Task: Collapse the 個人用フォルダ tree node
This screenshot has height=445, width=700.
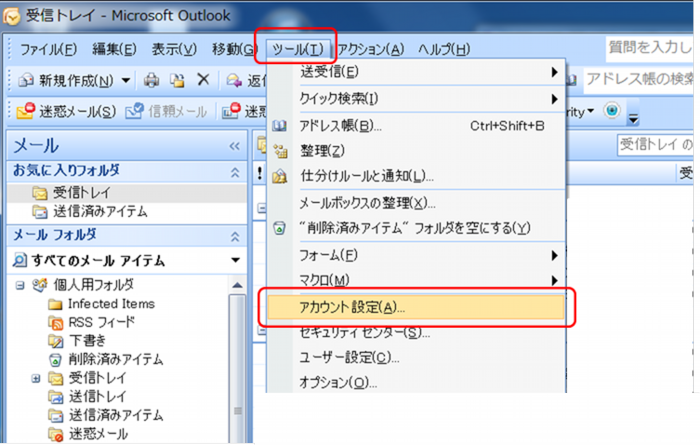Action: pos(20,285)
